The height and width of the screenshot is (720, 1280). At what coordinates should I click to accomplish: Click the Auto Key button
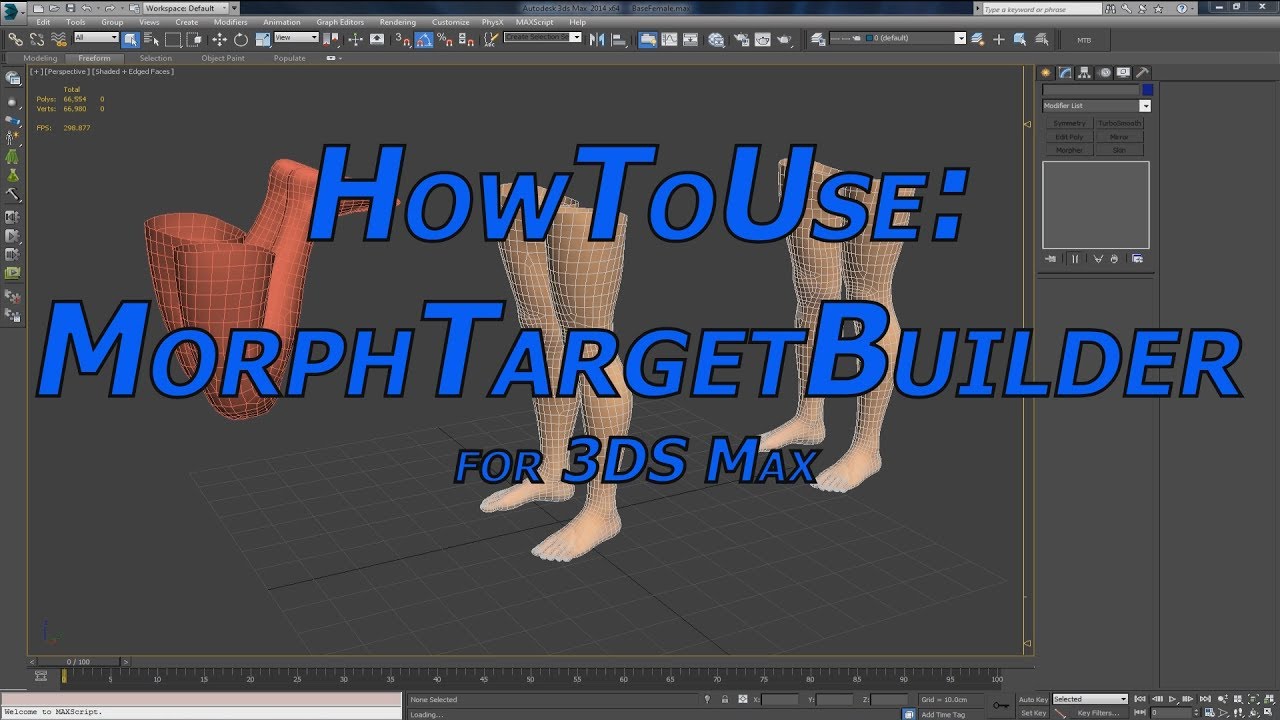pos(1033,699)
